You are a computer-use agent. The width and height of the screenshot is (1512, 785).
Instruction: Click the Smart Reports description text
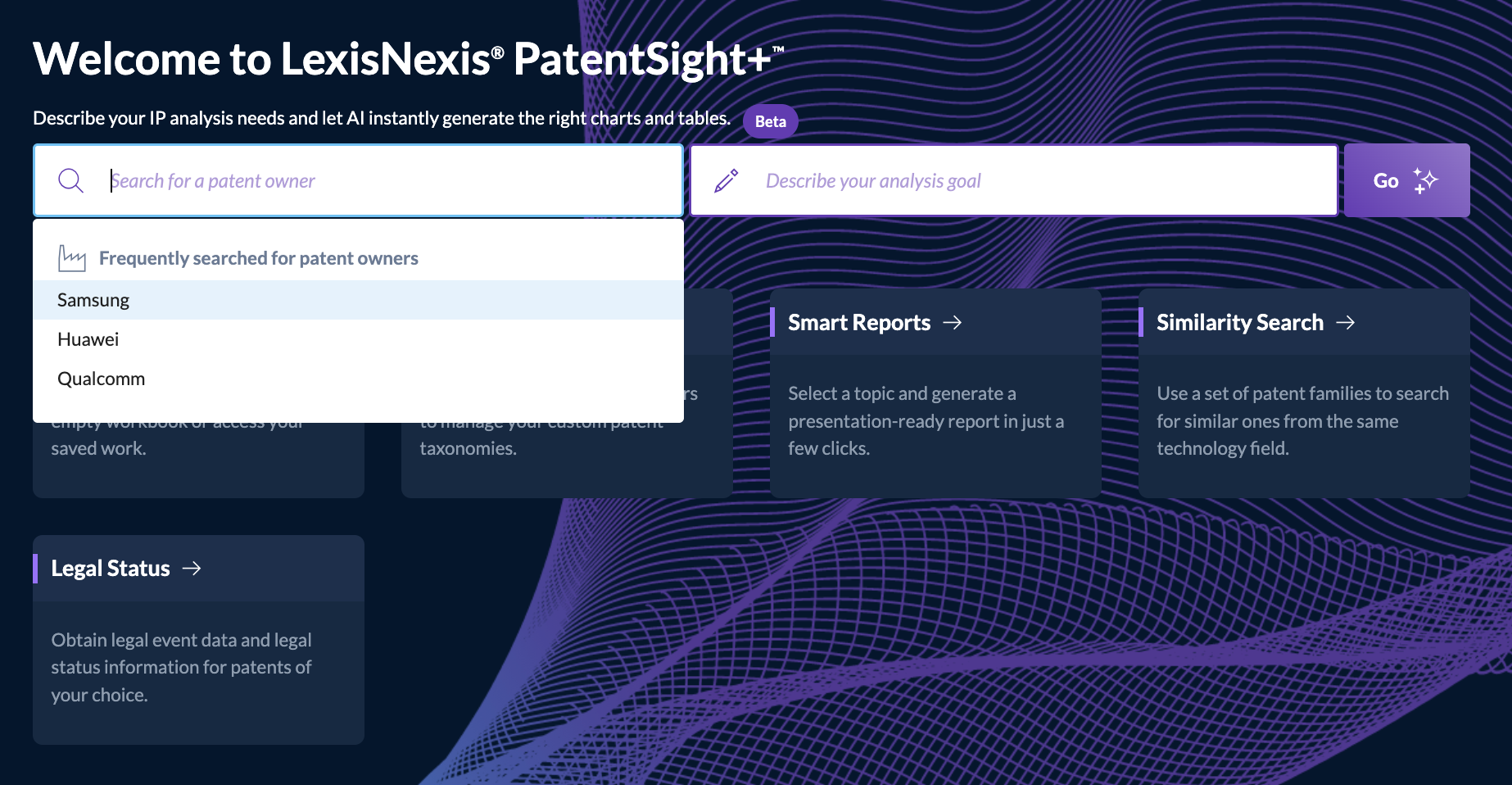[x=926, y=421]
